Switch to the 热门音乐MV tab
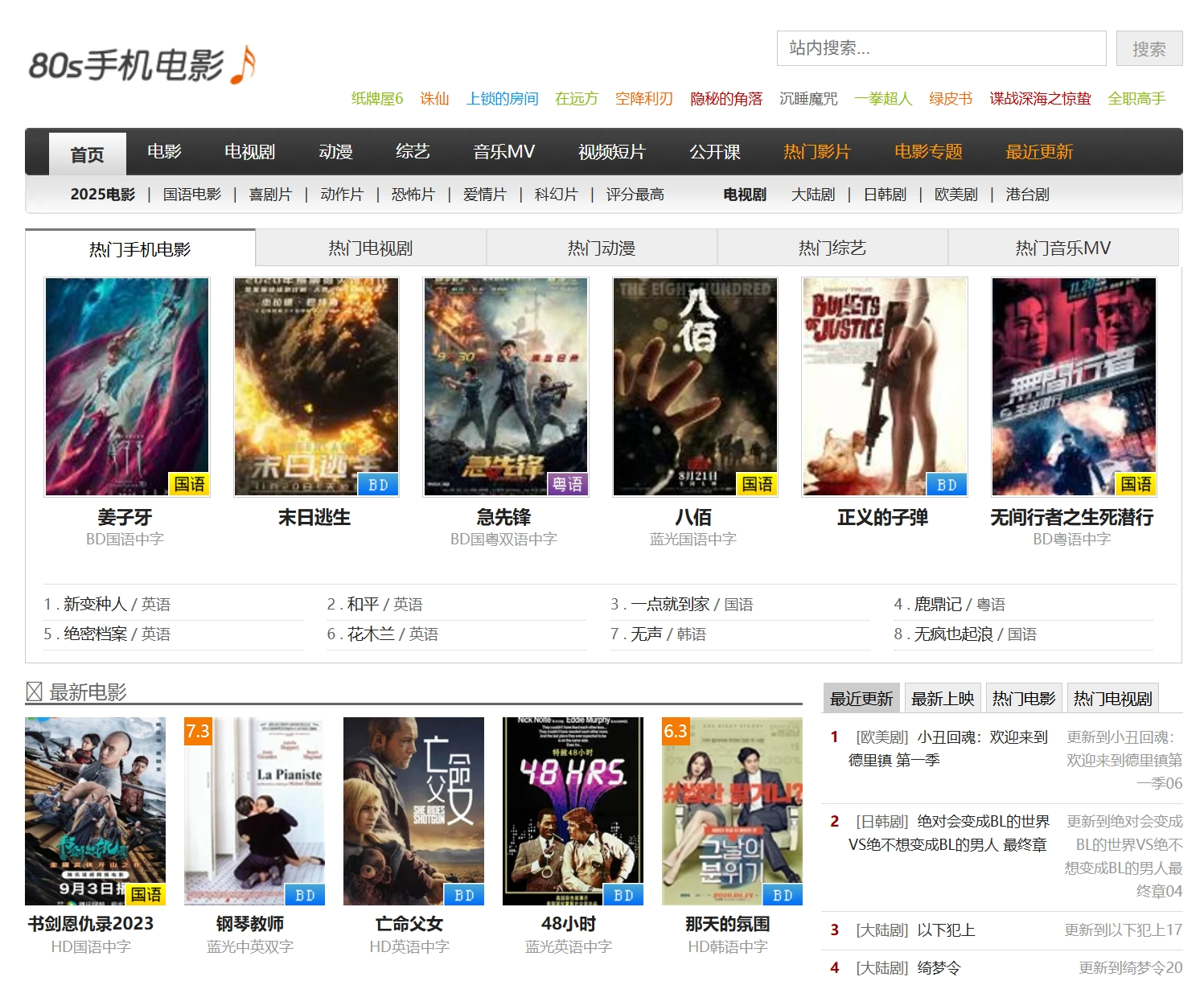 coord(1062,248)
